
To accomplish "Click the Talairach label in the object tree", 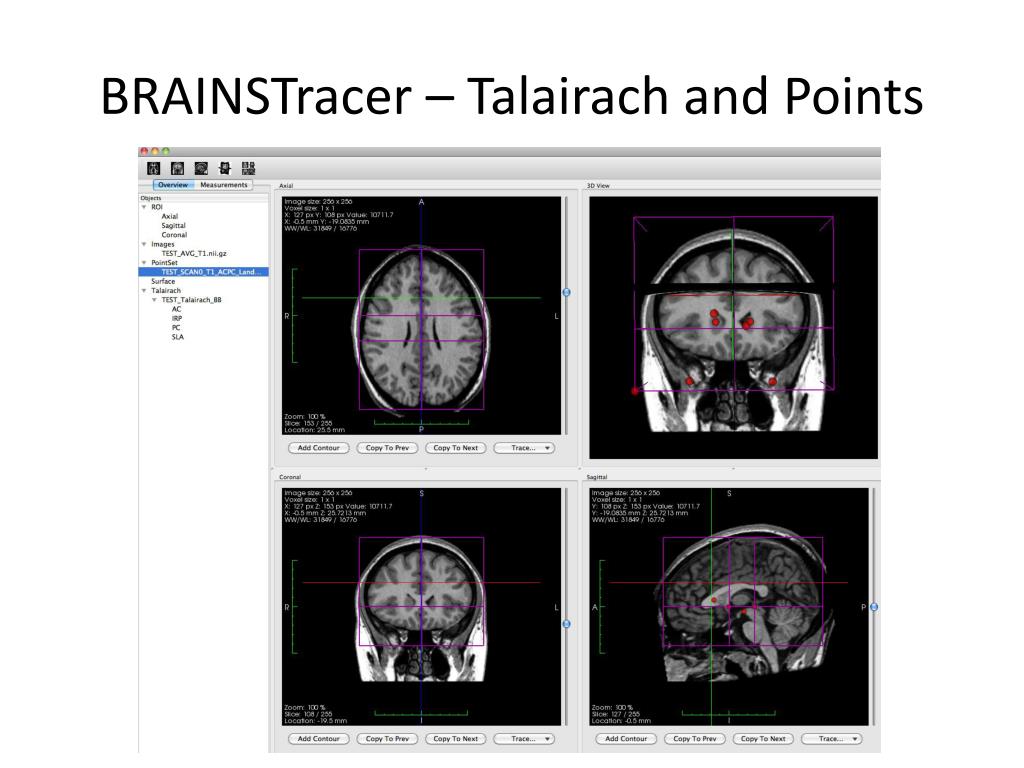I will 166,291.
